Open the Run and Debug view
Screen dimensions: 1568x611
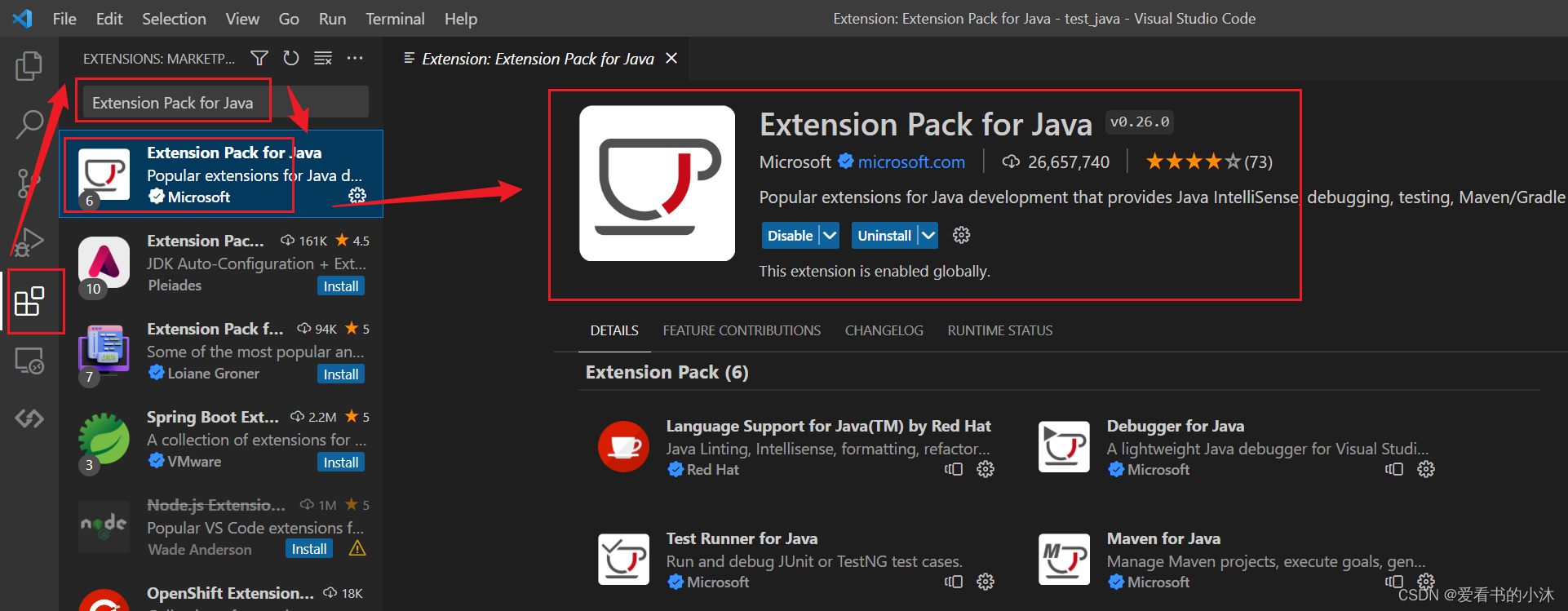(x=29, y=242)
